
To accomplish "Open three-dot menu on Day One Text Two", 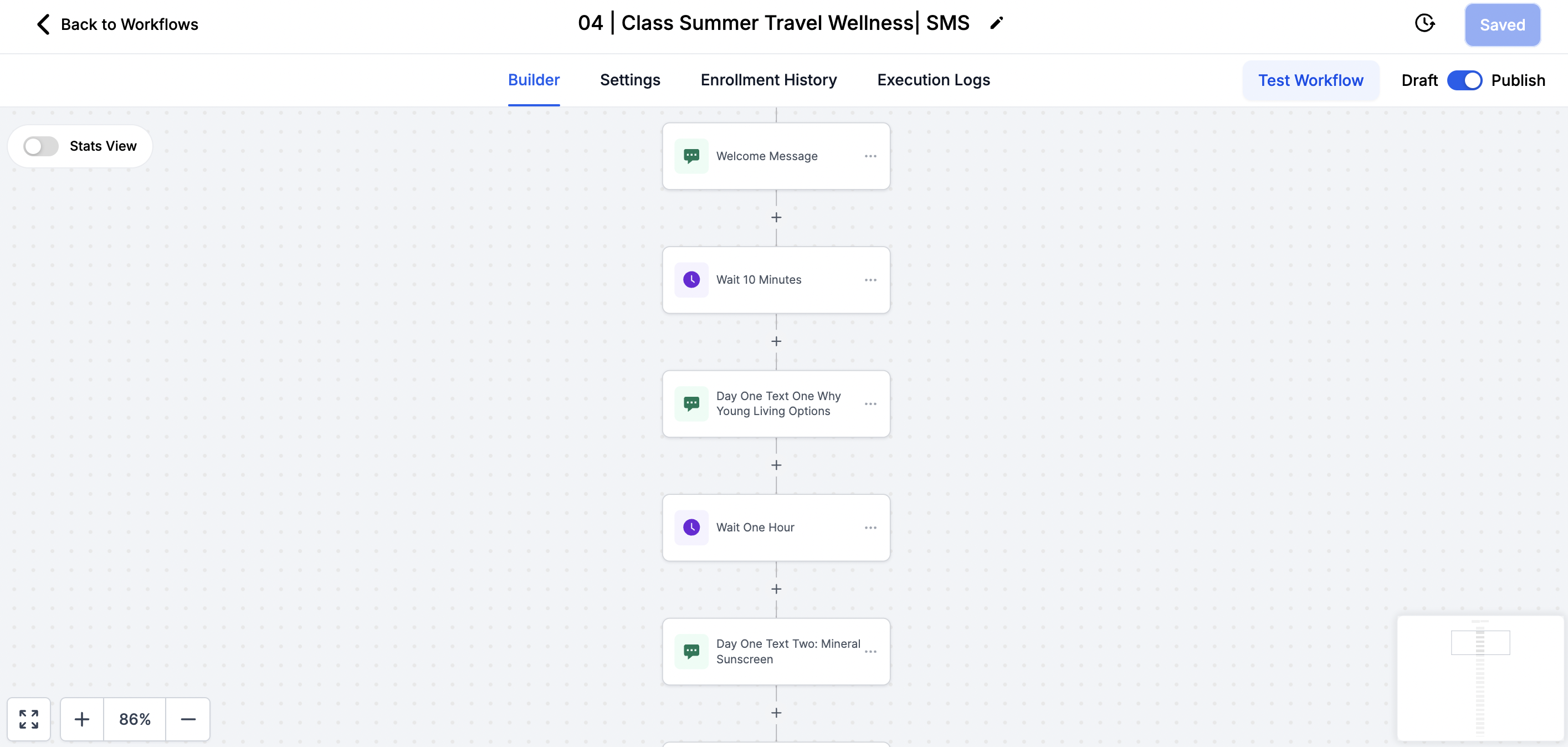I will [870, 652].
